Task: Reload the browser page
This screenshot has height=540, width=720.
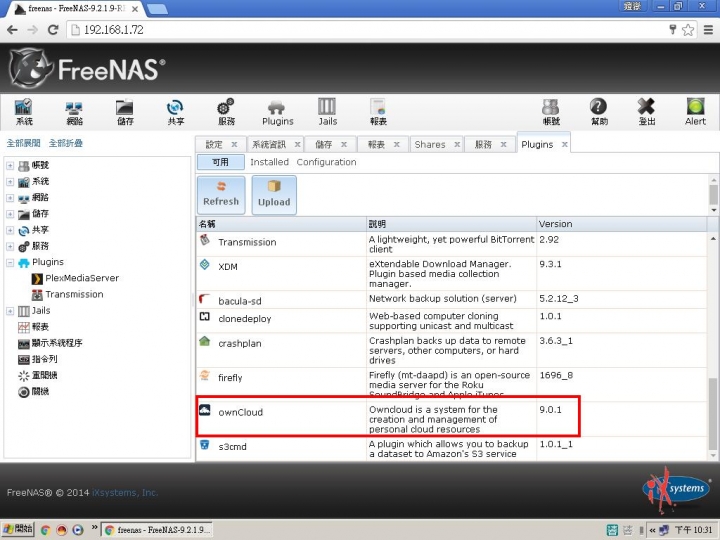Action: point(53,30)
